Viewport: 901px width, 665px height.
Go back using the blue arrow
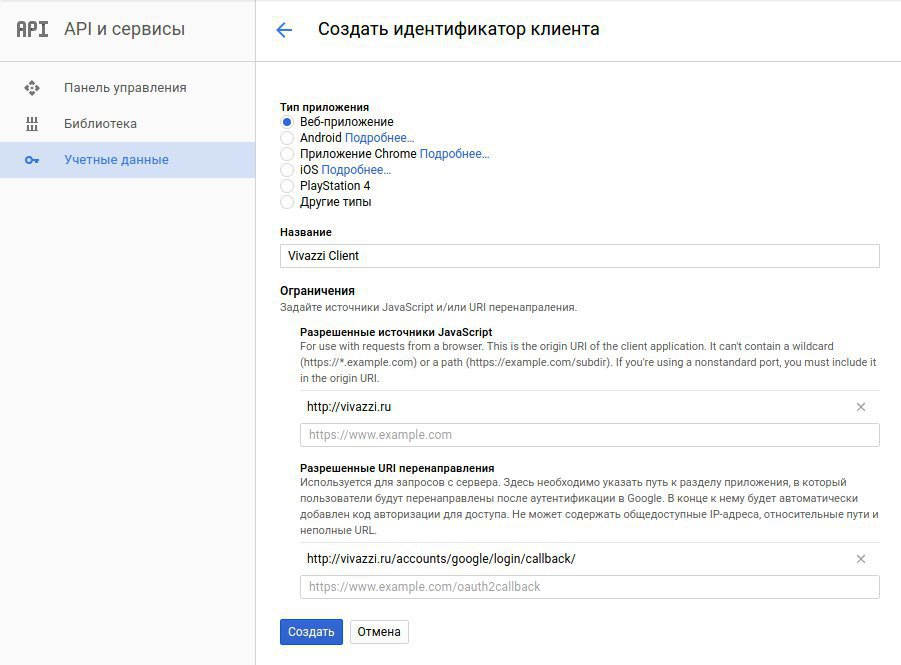[284, 30]
